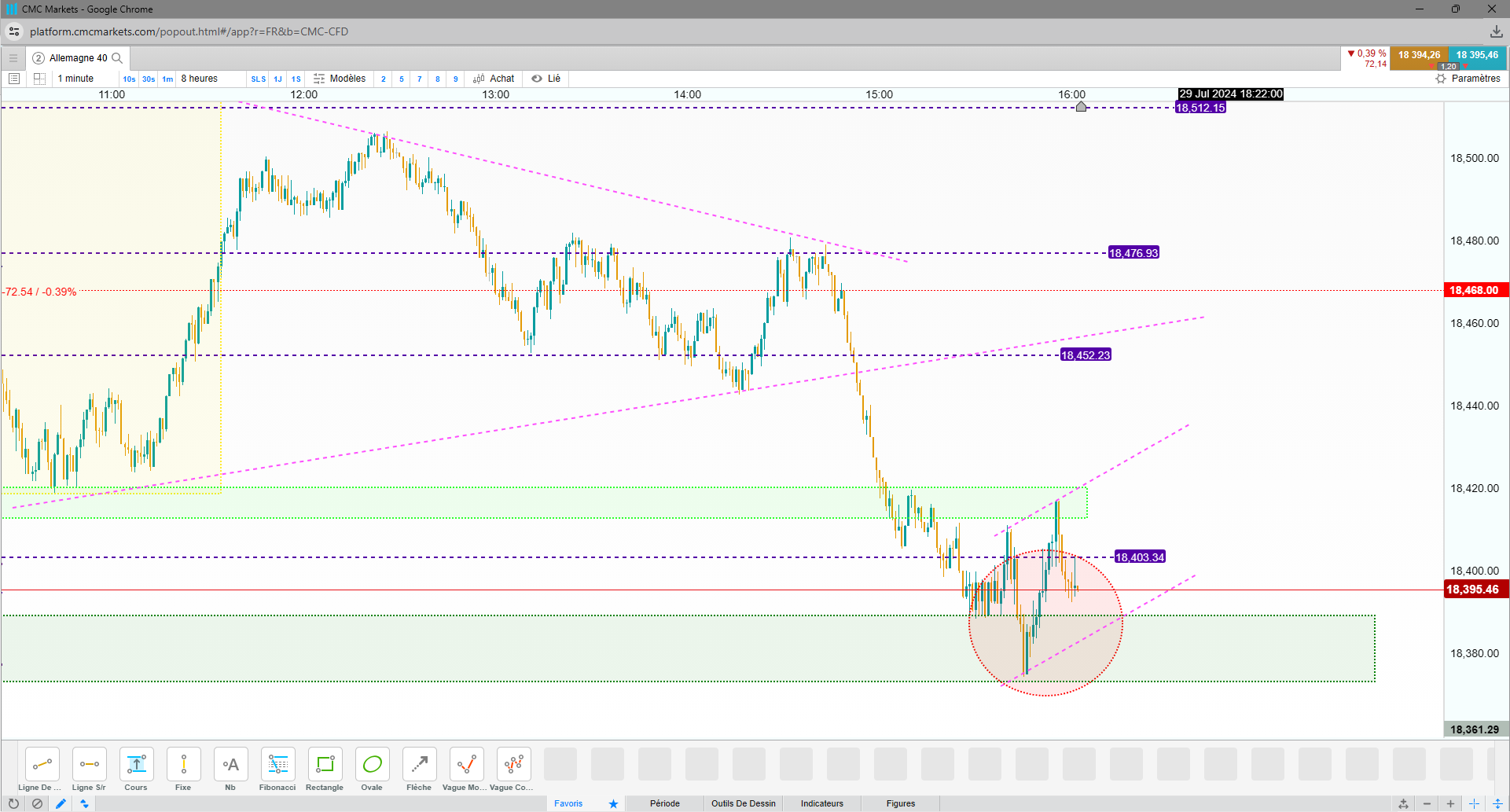Screen dimensions: 1510x812
Task: Toggle the blue pencil drawing mode
Action: click(x=61, y=803)
